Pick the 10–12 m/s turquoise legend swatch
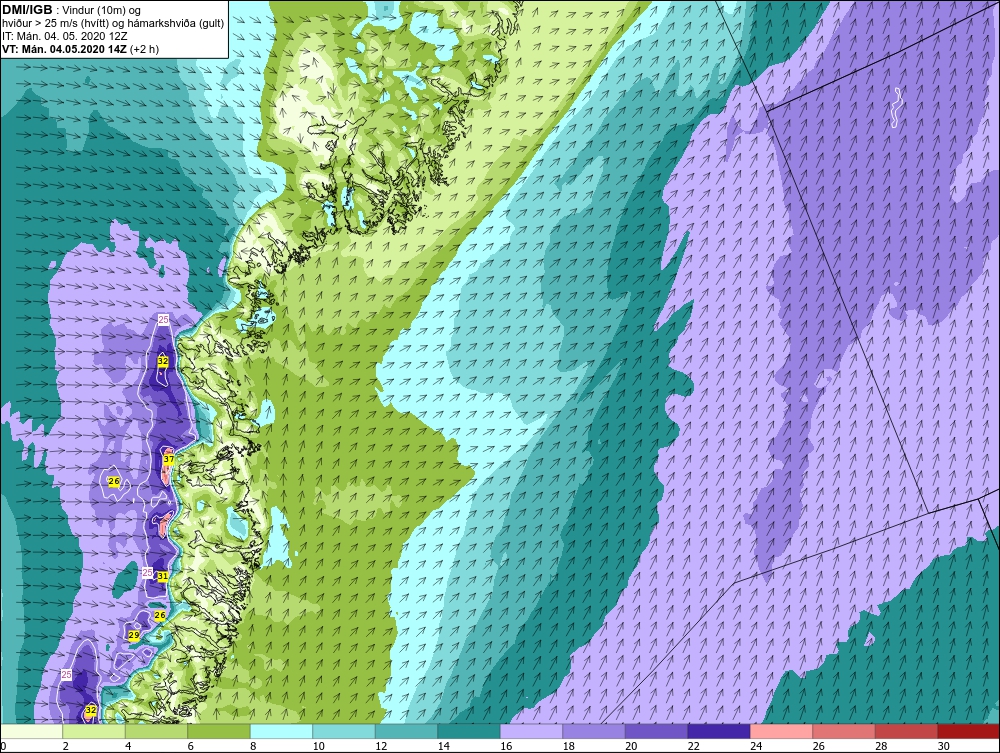This screenshot has height=753, width=1000. pos(344,731)
